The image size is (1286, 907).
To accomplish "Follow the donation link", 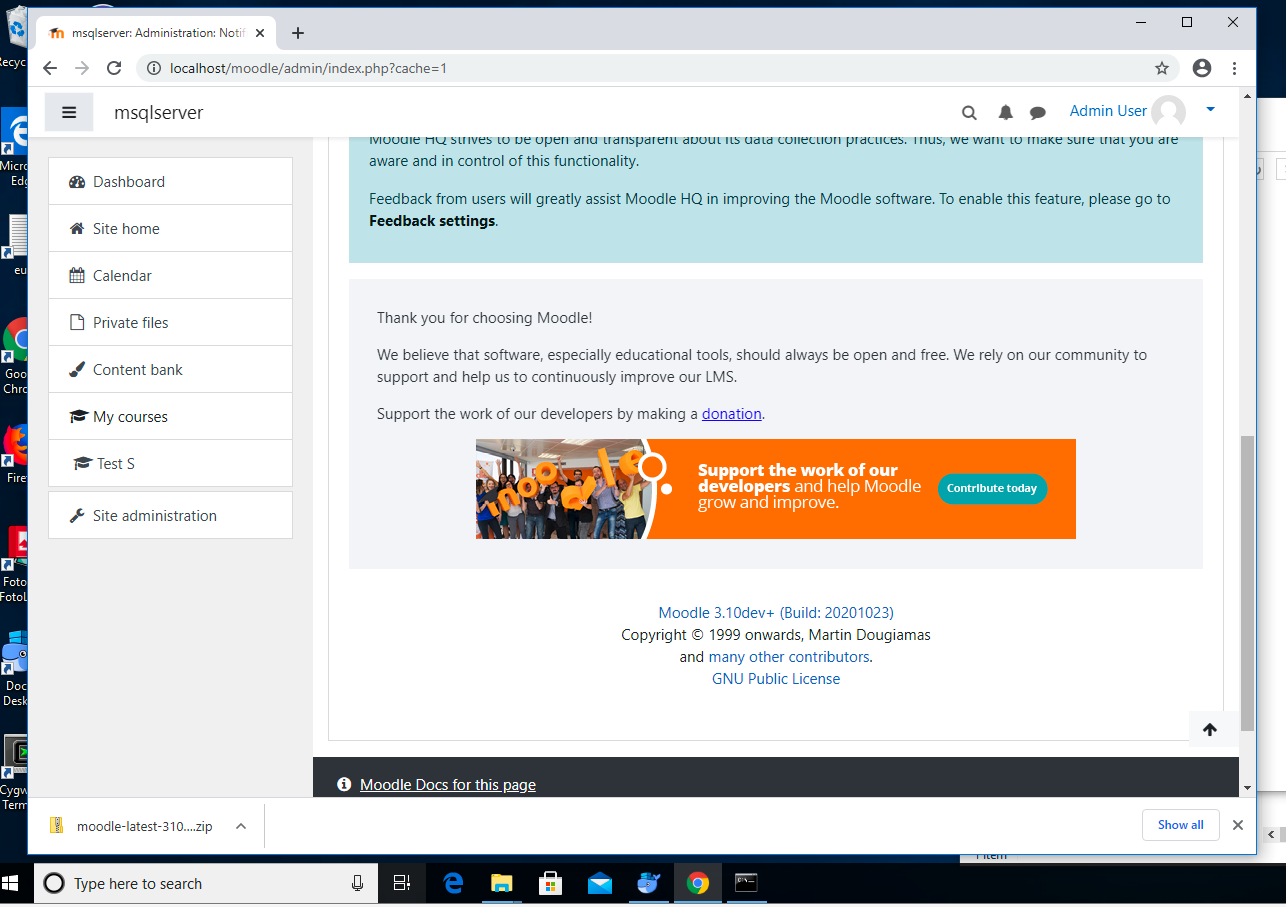I will pyautogui.click(x=732, y=413).
